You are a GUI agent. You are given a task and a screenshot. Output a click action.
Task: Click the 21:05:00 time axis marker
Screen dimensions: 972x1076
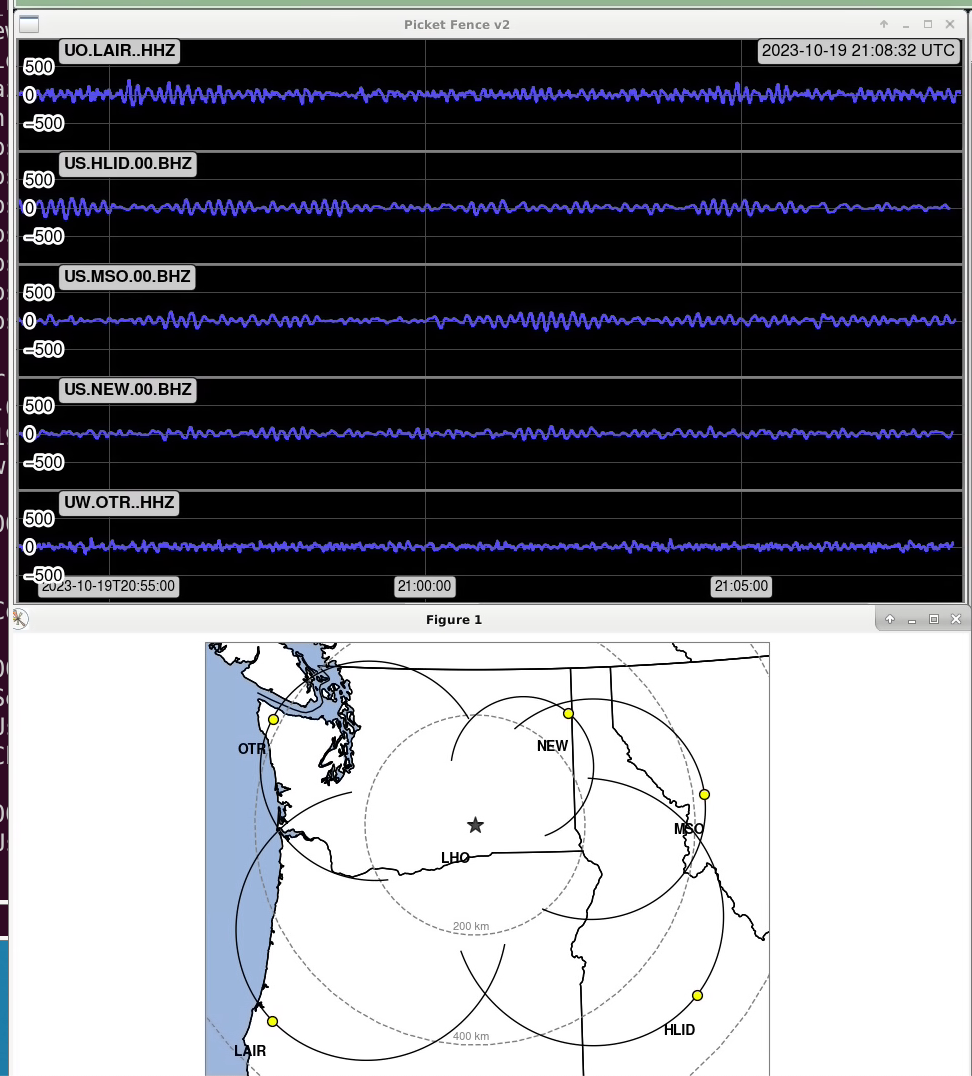click(740, 587)
